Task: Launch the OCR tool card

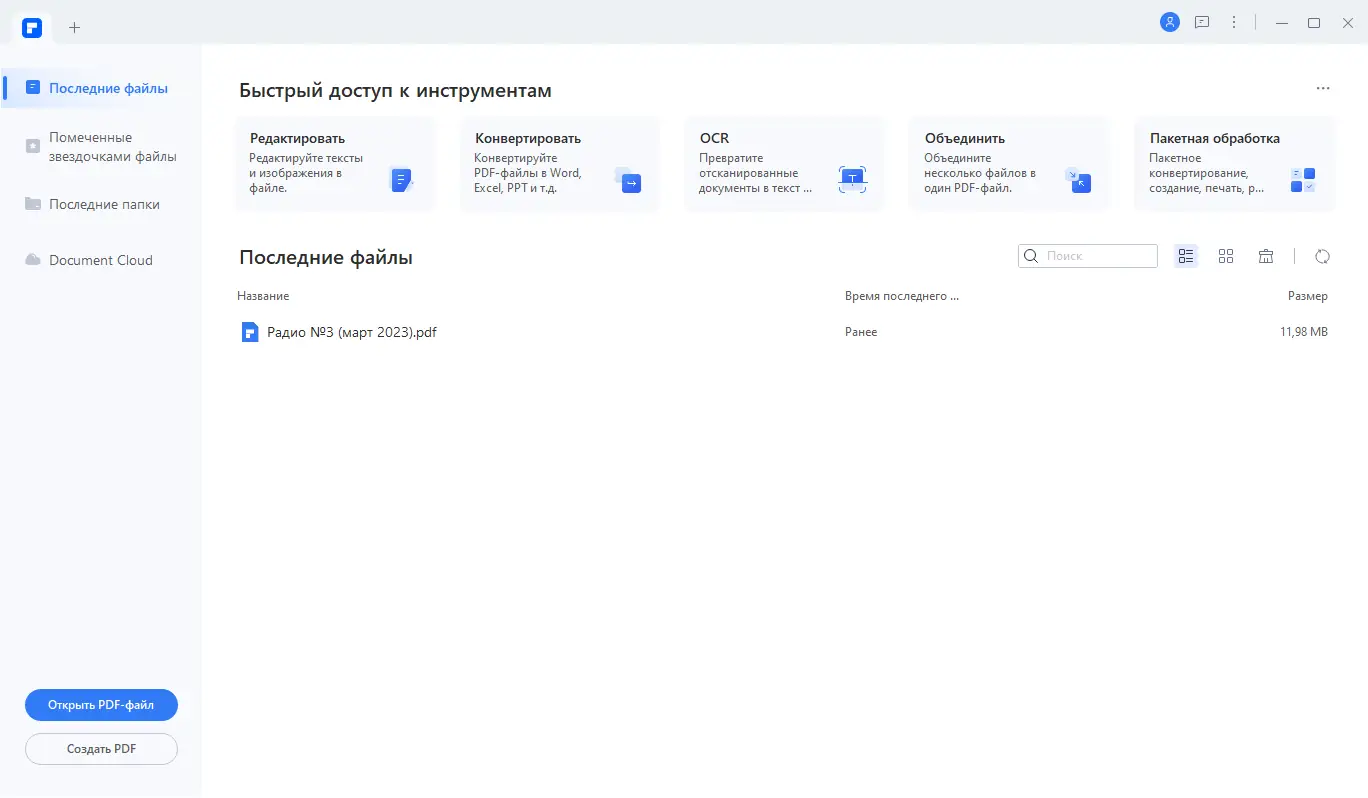Action: [784, 164]
